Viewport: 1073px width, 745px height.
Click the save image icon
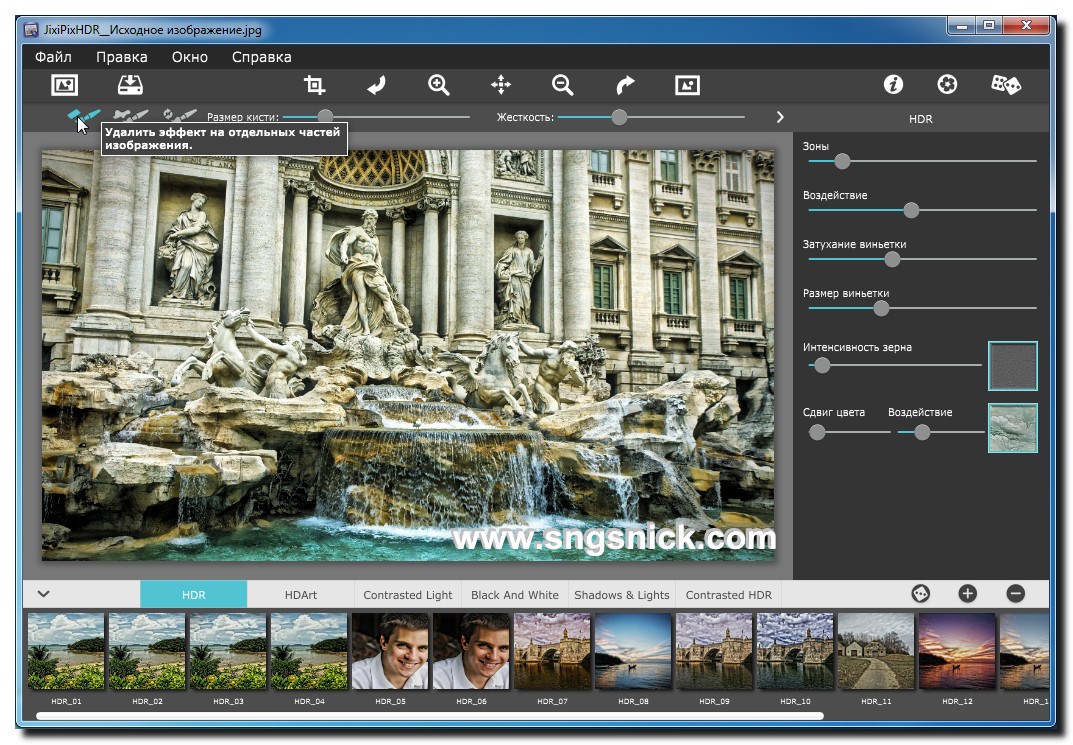pyautogui.click(x=131, y=85)
